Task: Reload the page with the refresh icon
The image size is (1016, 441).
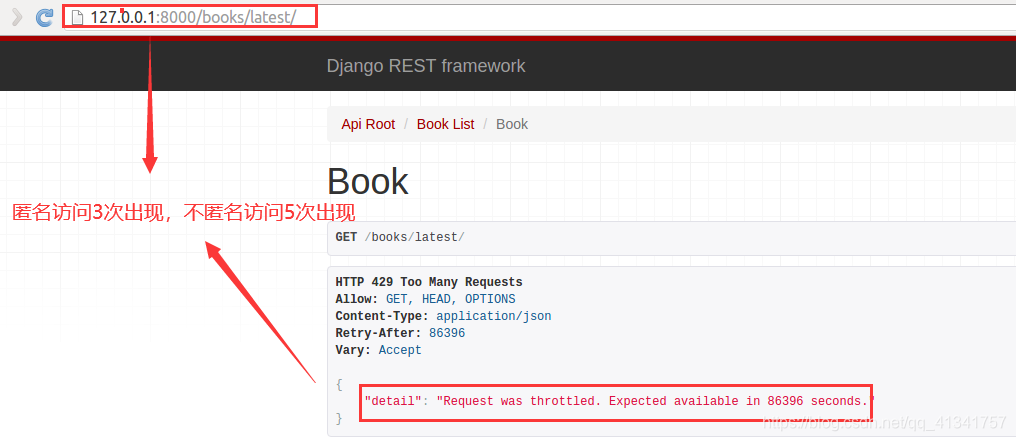Action: 44,17
